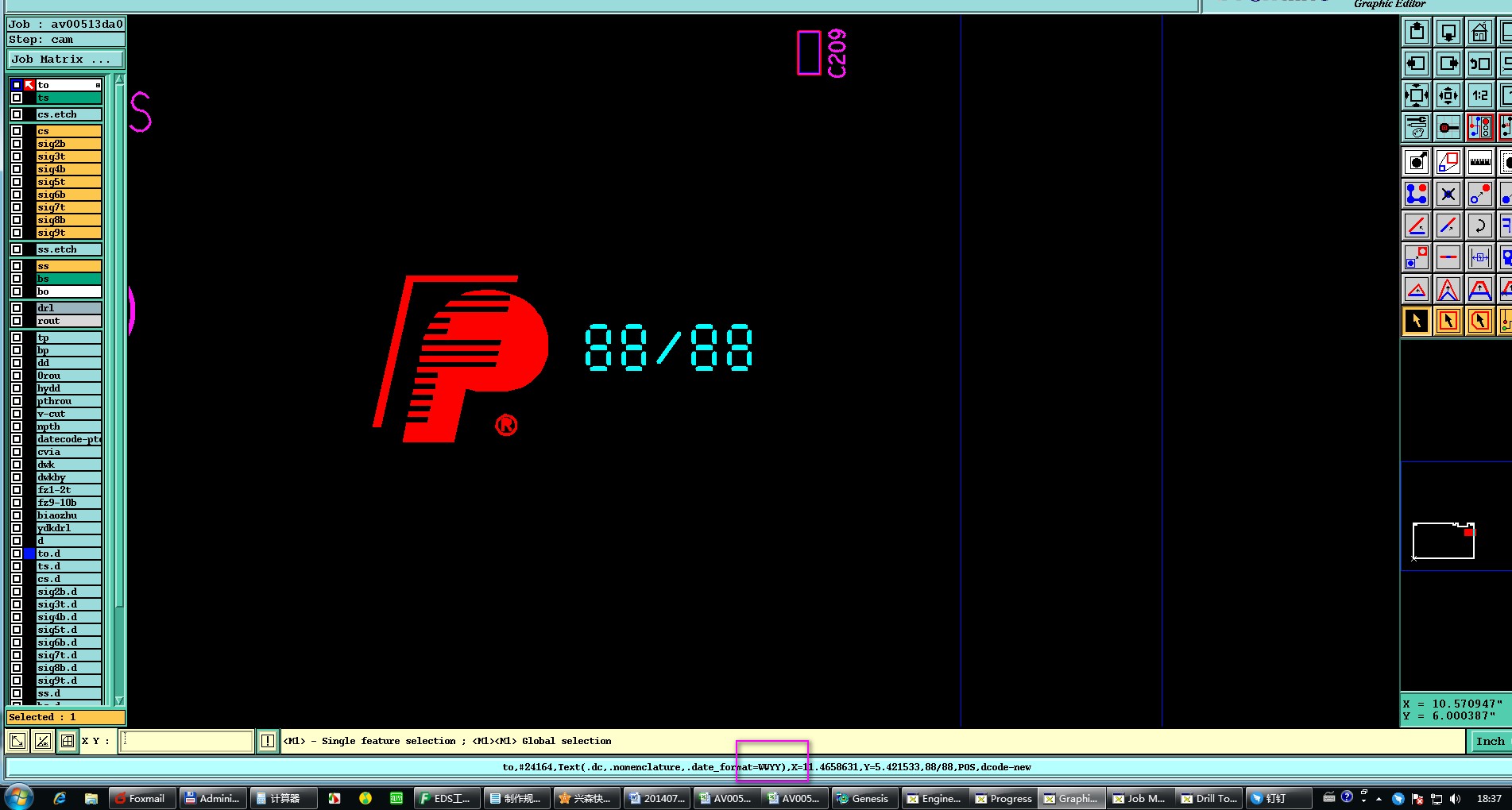This screenshot has height=810, width=1512.
Task: Select layer v-cut in the list
Action: [x=69, y=414]
